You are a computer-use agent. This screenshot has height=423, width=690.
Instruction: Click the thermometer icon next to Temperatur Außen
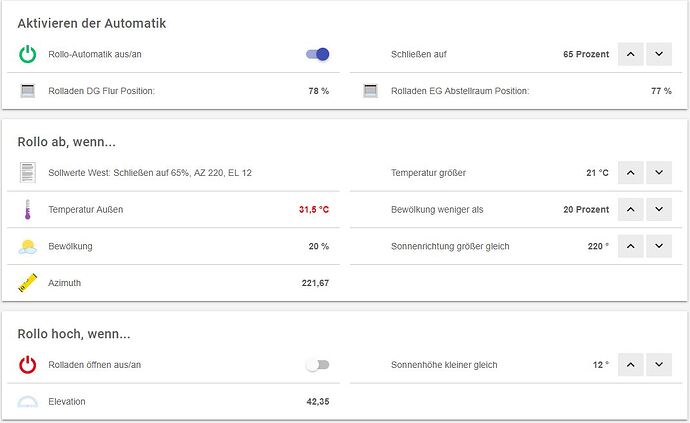[28, 210]
